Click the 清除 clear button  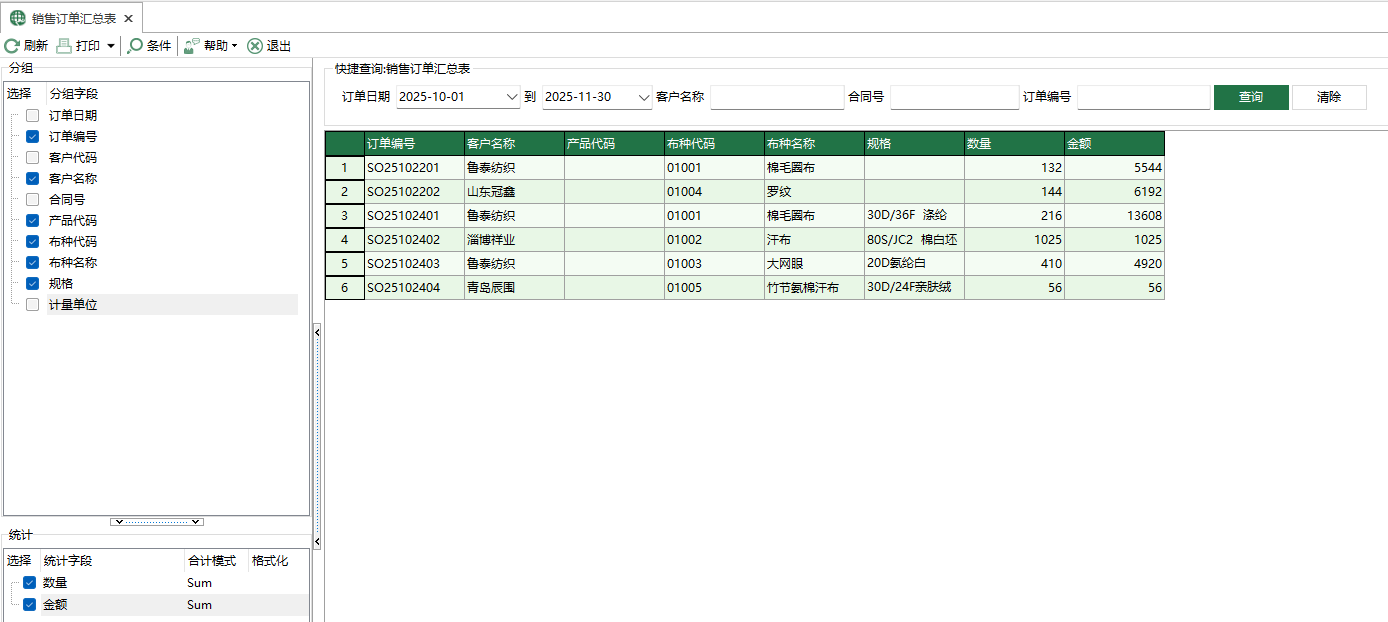point(1329,97)
